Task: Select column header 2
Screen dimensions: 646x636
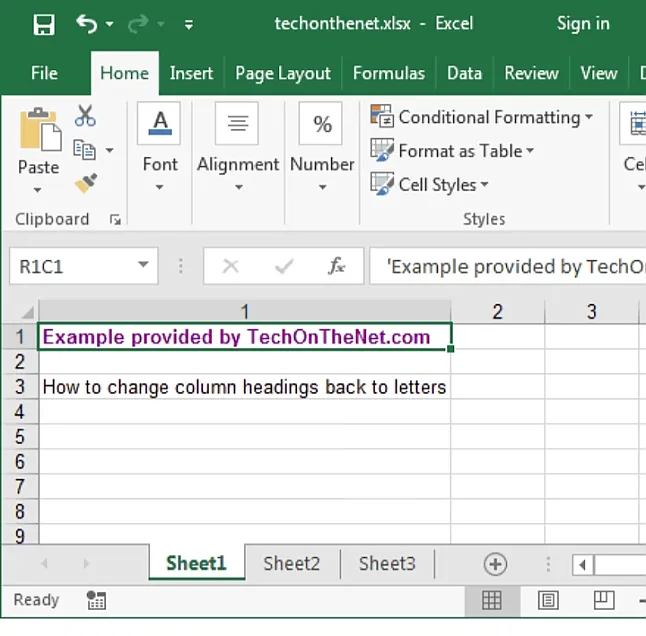Action: coord(498,312)
